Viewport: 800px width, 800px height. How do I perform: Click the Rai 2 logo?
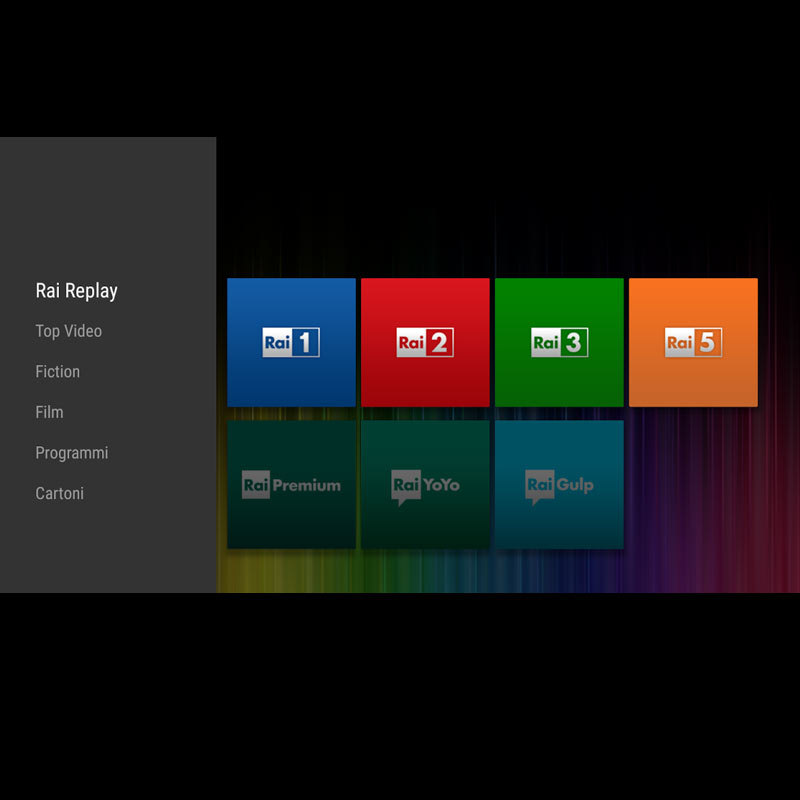tap(425, 343)
